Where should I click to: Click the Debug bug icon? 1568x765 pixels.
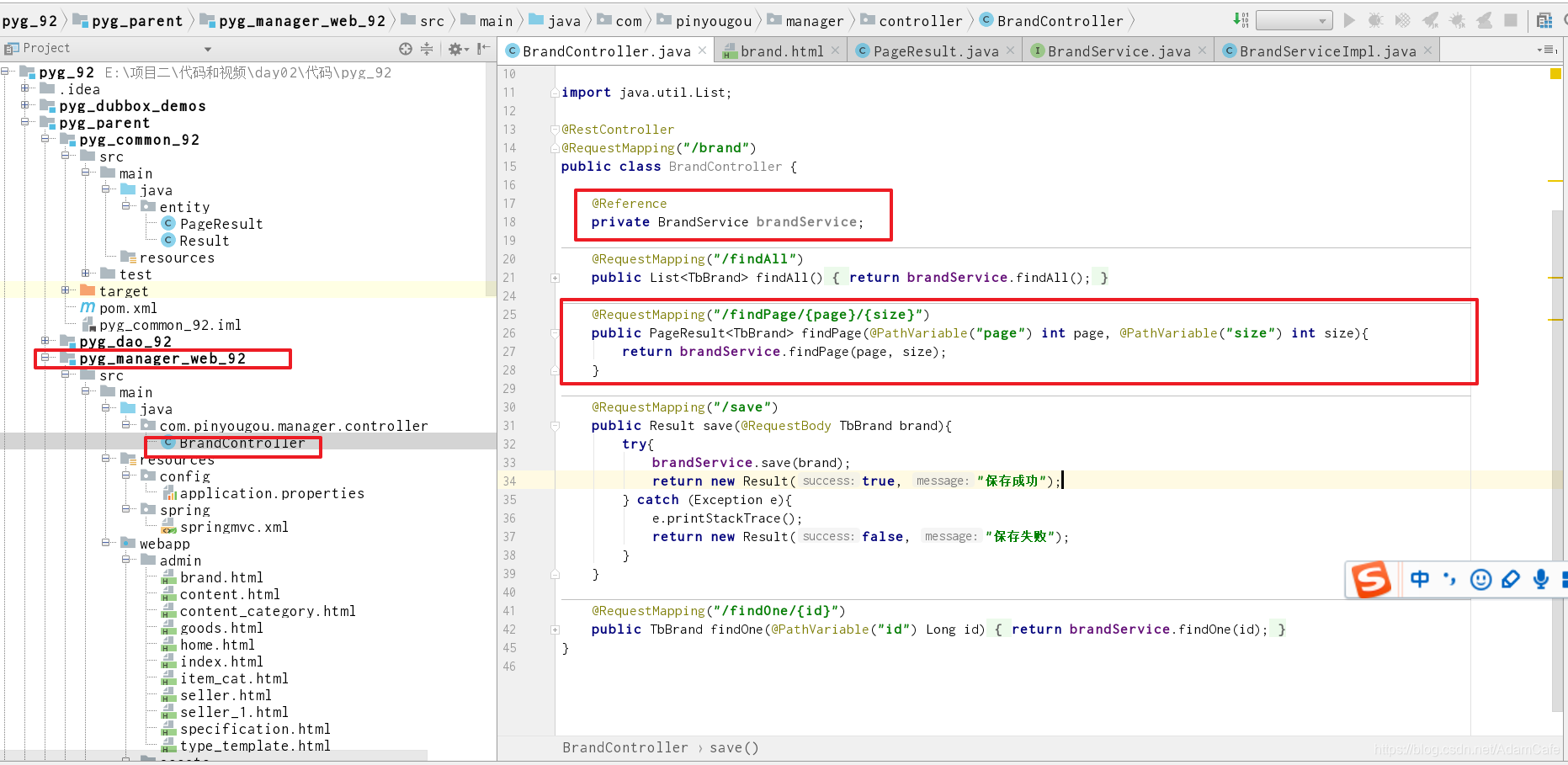[x=1375, y=20]
